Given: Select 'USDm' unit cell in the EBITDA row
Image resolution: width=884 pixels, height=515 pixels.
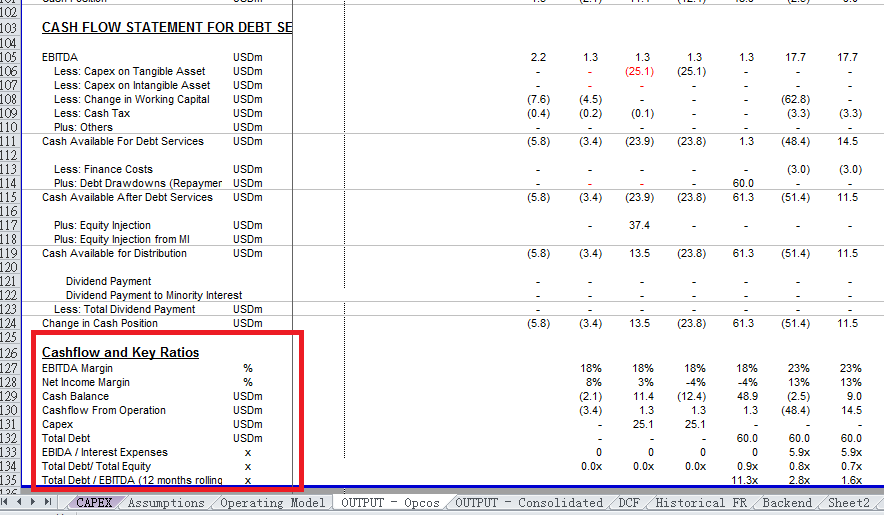Looking at the screenshot, I should click(247, 57).
